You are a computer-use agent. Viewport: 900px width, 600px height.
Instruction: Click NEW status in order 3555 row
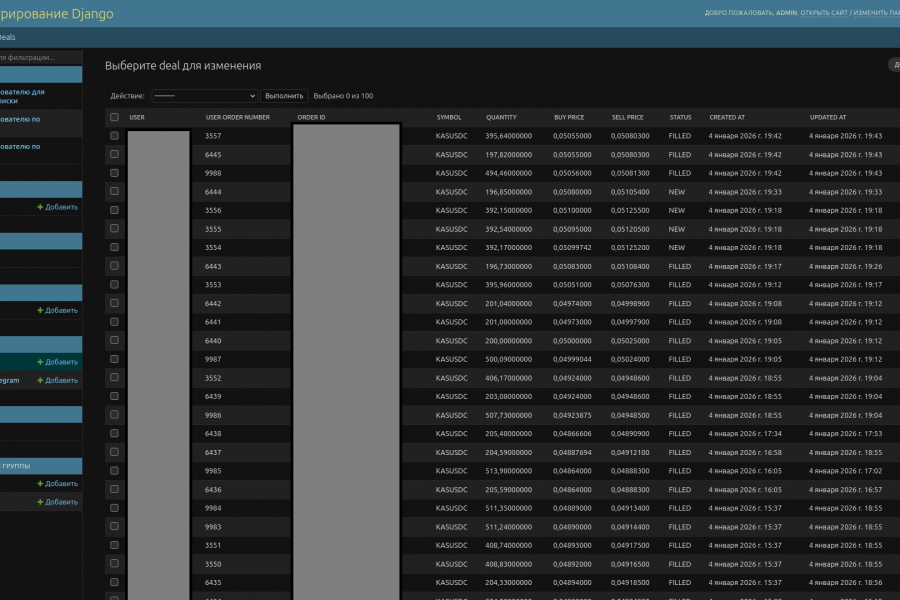677,229
